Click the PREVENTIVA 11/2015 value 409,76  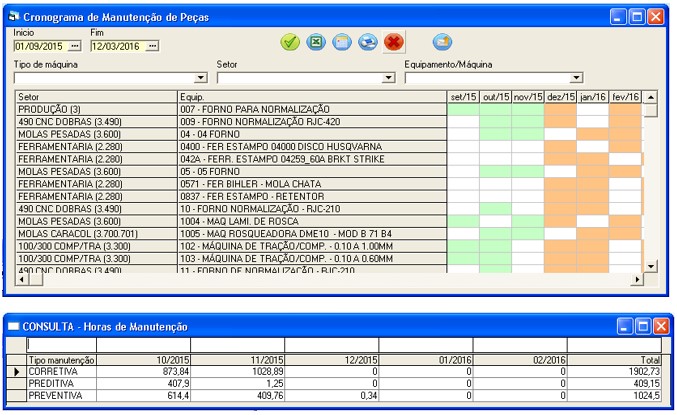click(237, 396)
